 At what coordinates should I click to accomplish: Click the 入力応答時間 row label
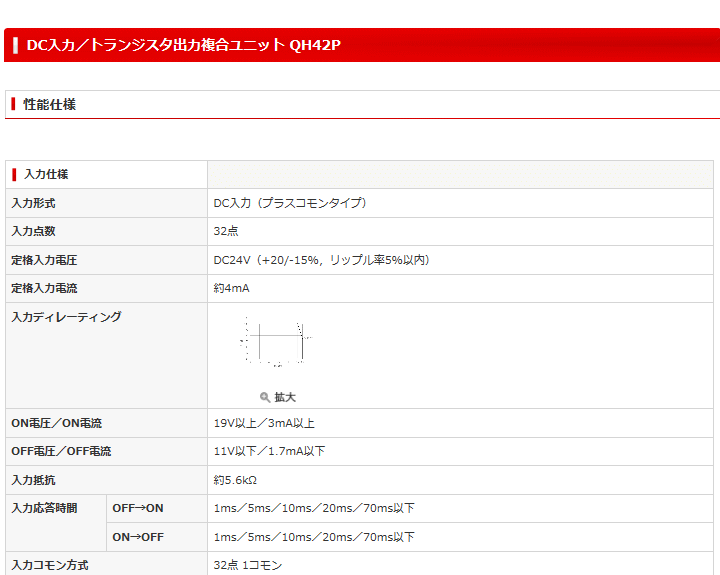coord(44,508)
